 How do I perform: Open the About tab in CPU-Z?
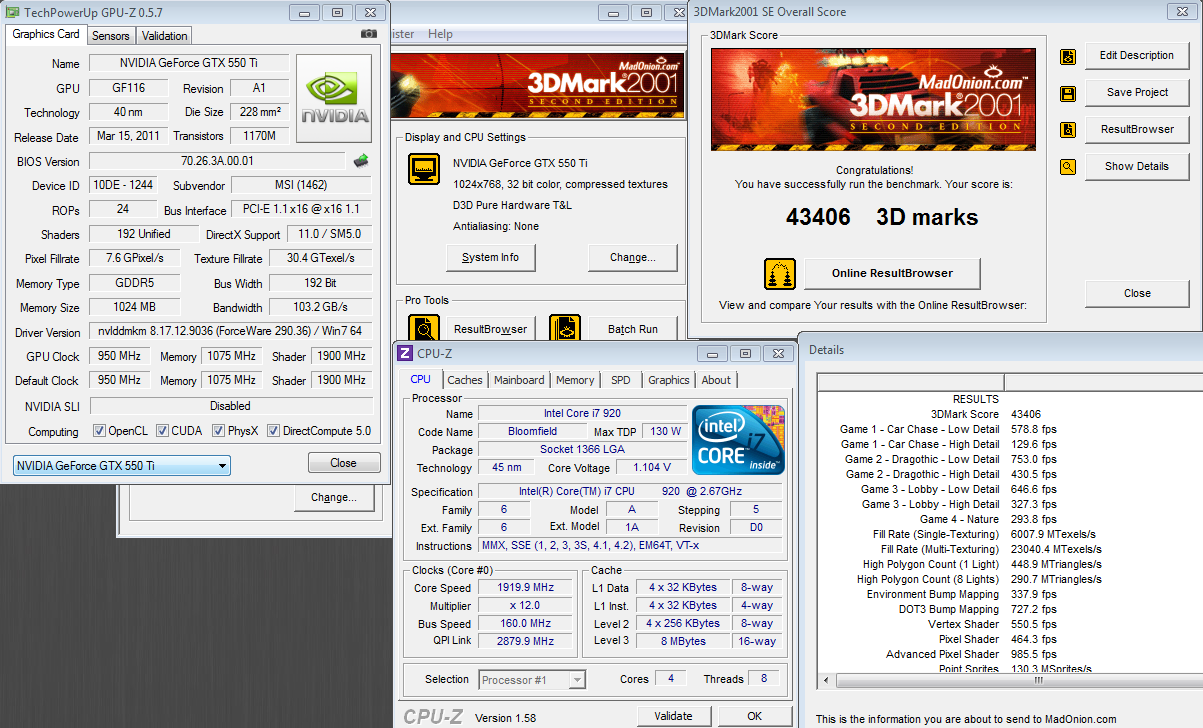click(716, 380)
